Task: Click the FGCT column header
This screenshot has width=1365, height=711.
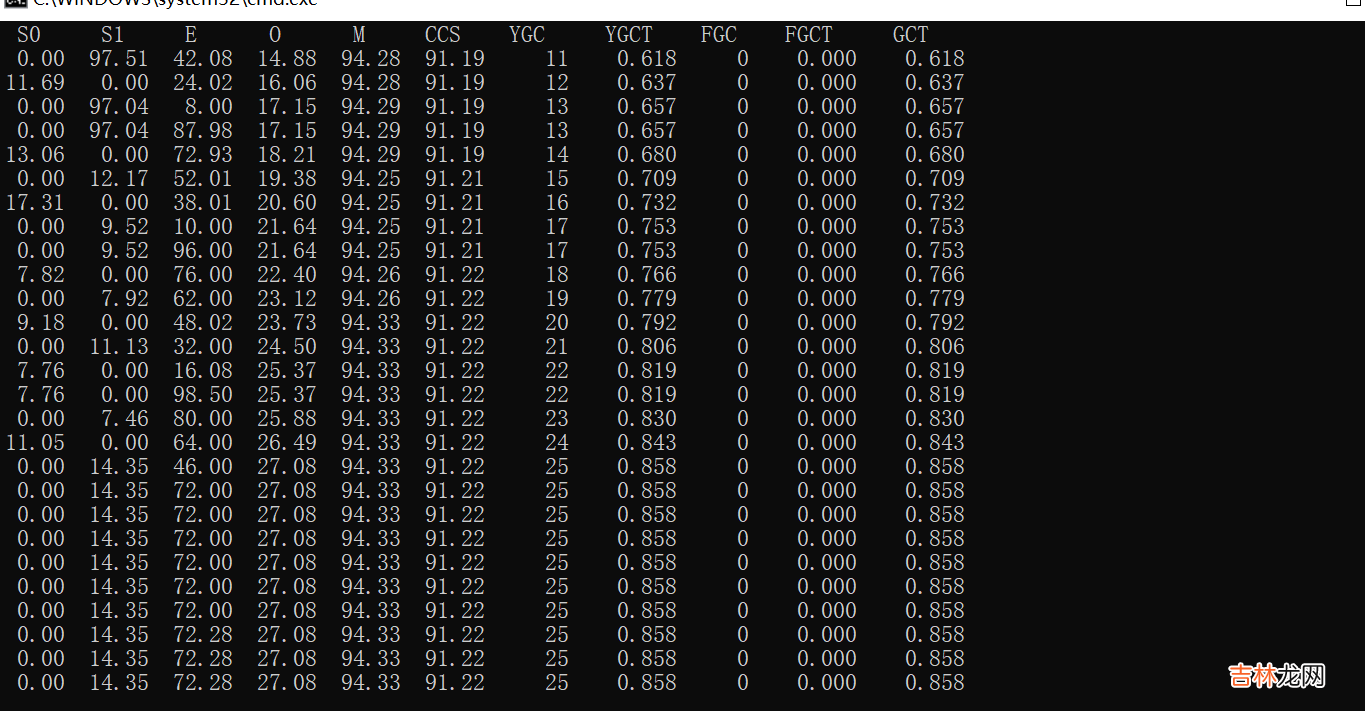Action: point(808,35)
